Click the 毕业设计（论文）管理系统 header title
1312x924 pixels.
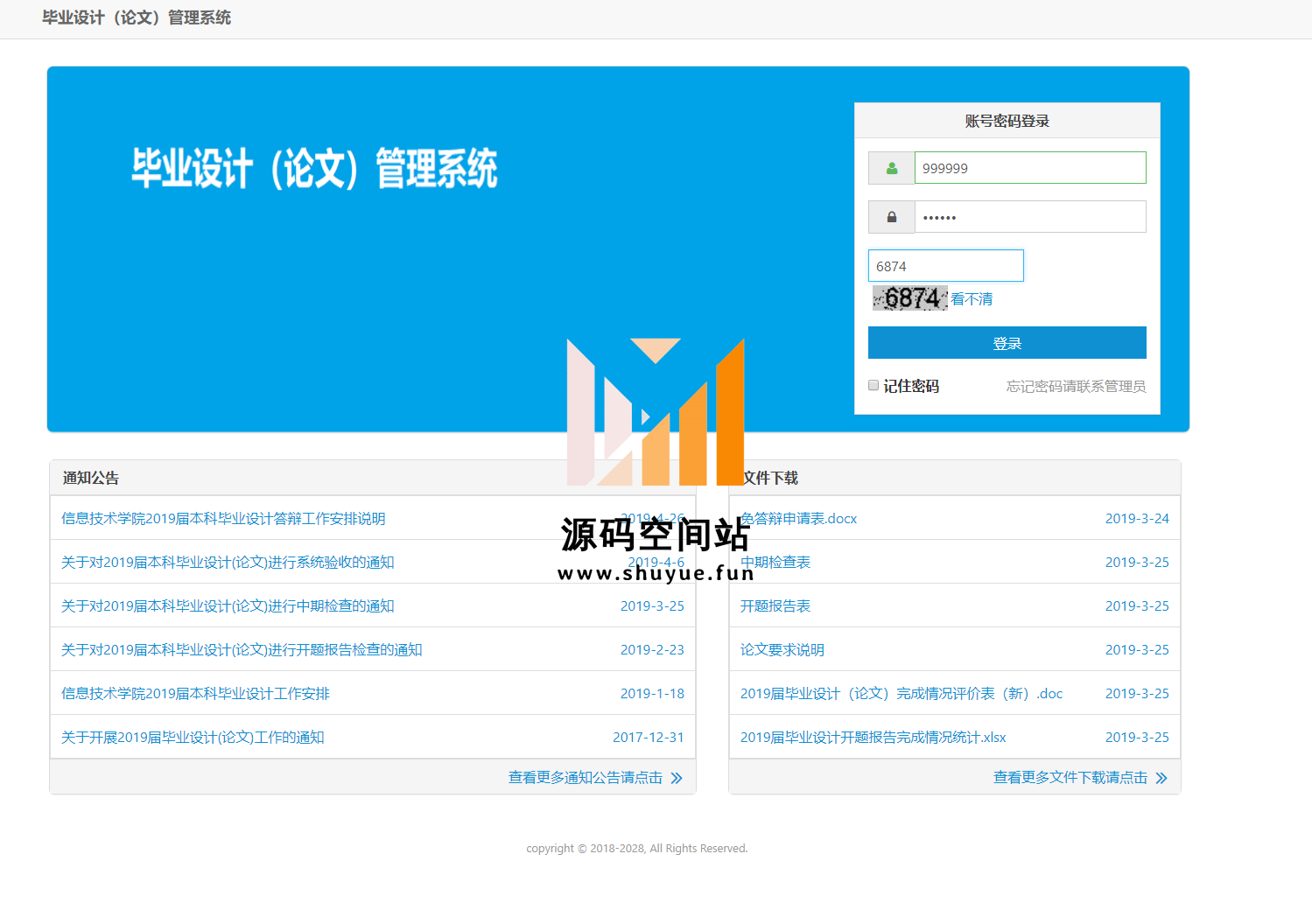coord(137,17)
